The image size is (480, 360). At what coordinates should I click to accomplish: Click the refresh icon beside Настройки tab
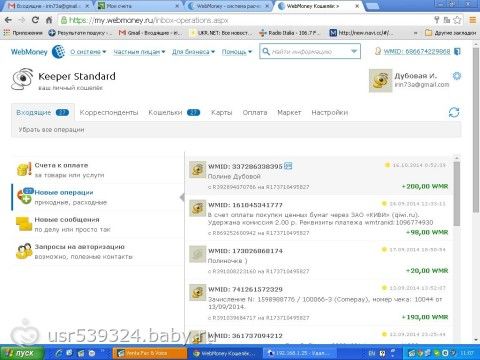click(x=454, y=112)
